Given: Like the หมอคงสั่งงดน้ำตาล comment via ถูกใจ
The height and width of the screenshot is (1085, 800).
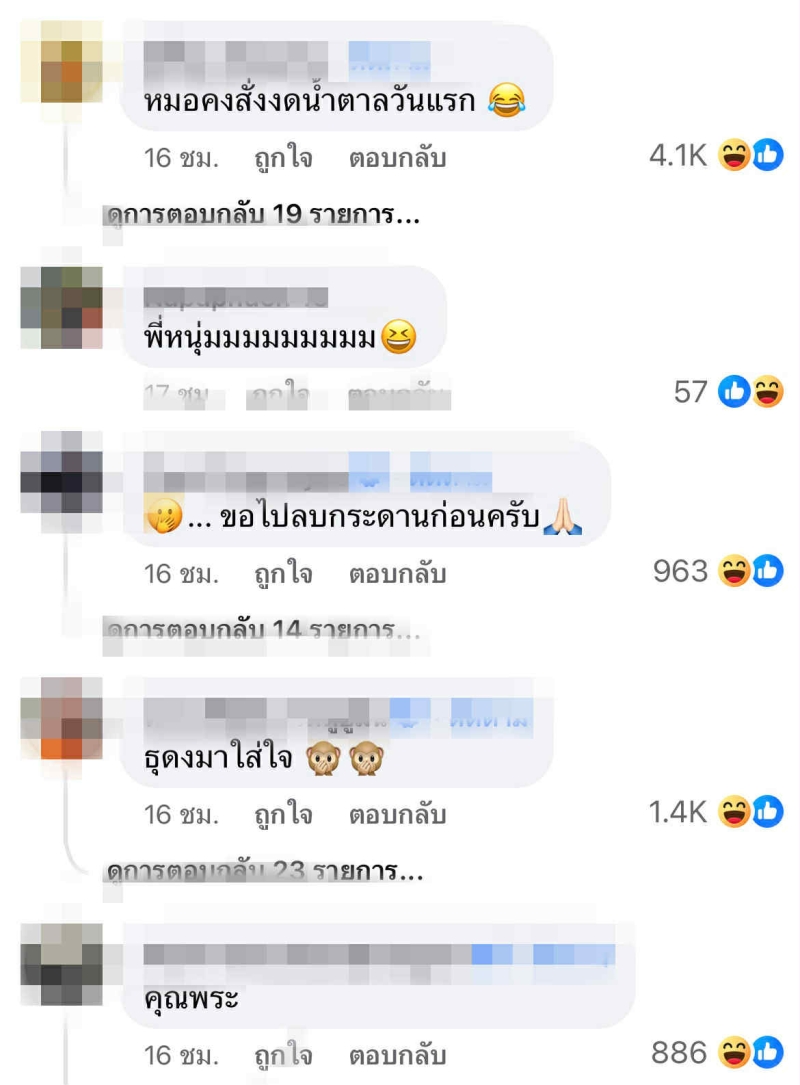Looking at the screenshot, I should (284, 158).
